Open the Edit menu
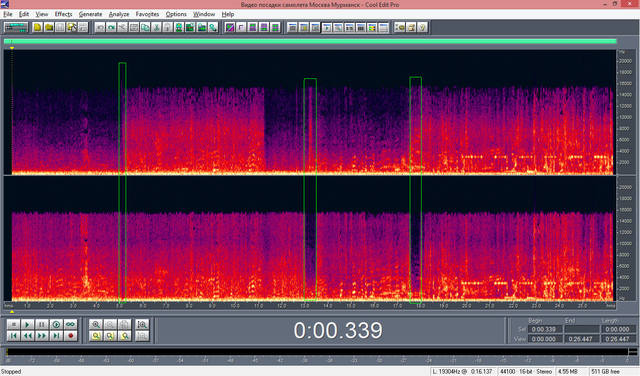Viewport: 640px width, 376px height. click(x=24, y=14)
